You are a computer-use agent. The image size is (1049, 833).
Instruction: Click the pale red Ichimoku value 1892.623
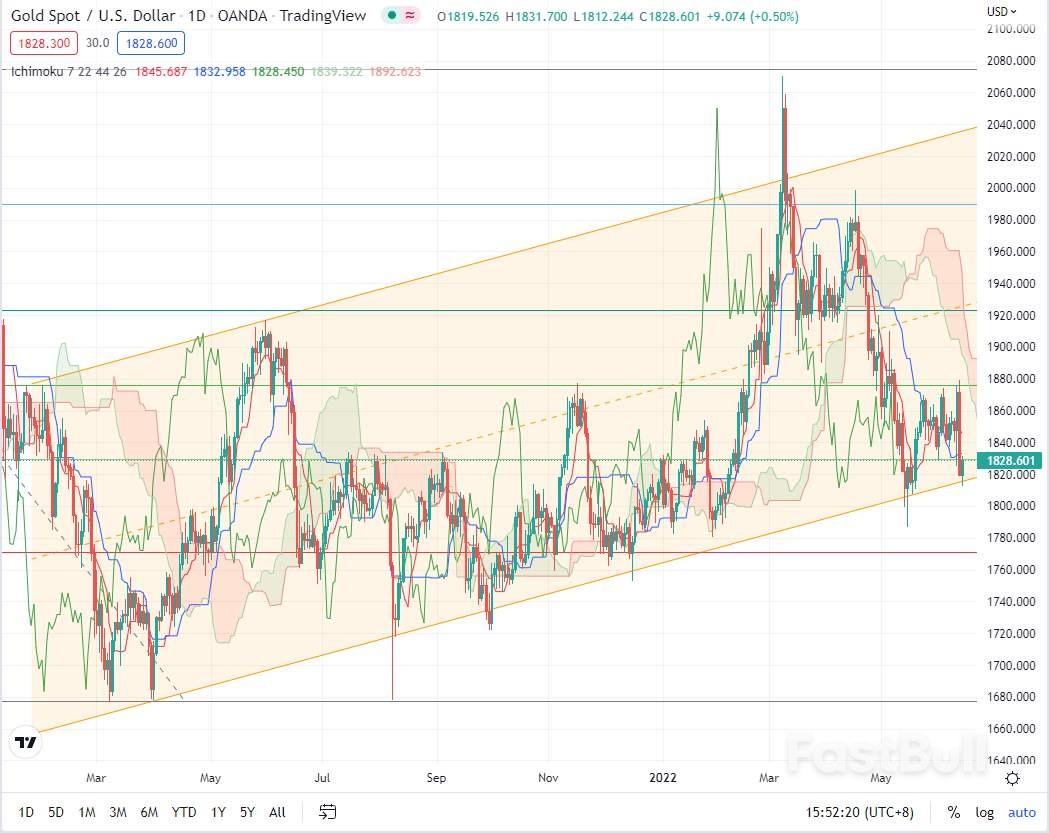point(395,72)
